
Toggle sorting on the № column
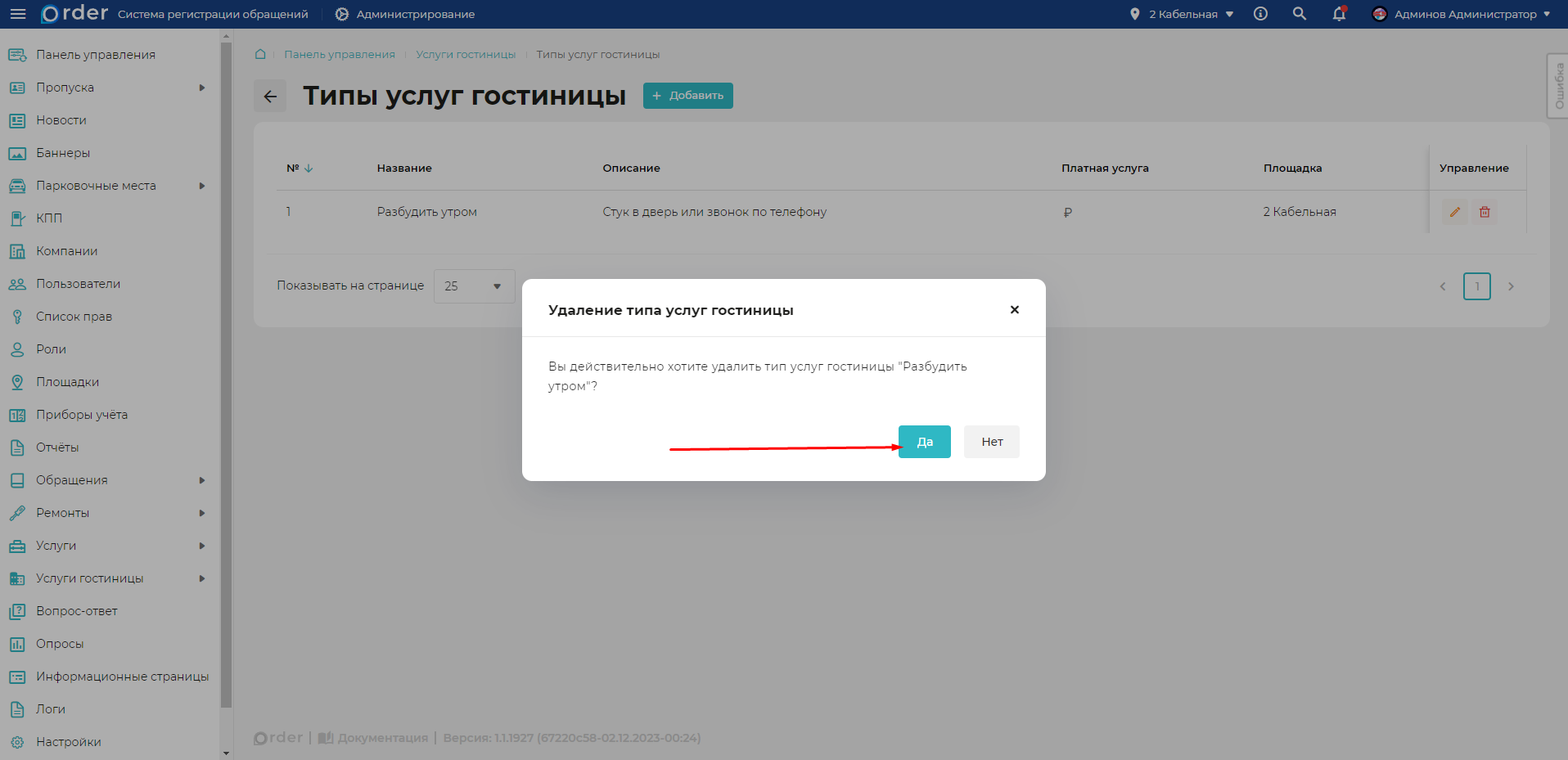[309, 168]
